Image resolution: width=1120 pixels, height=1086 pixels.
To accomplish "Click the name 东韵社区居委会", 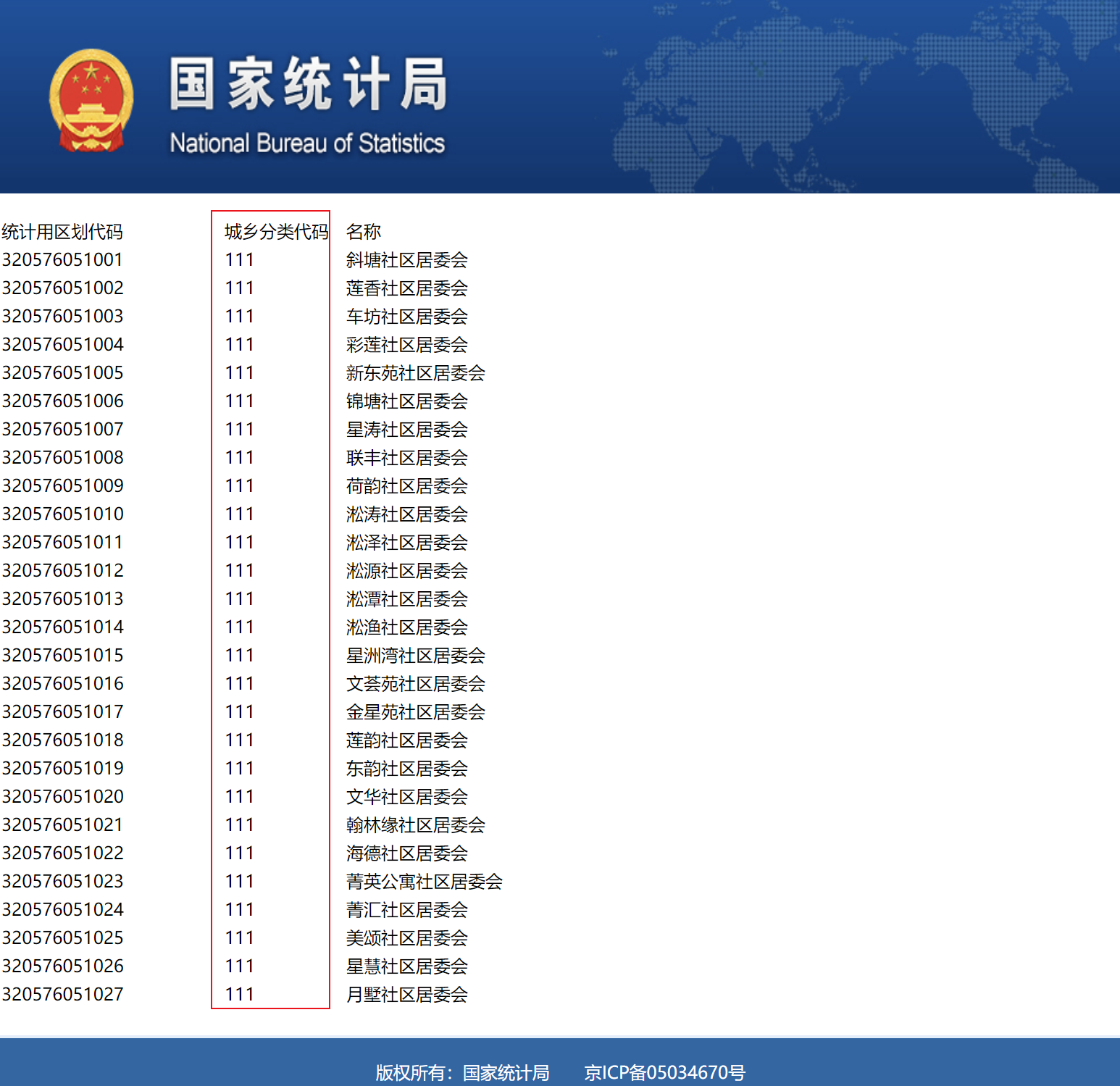I will [x=407, y=769].
